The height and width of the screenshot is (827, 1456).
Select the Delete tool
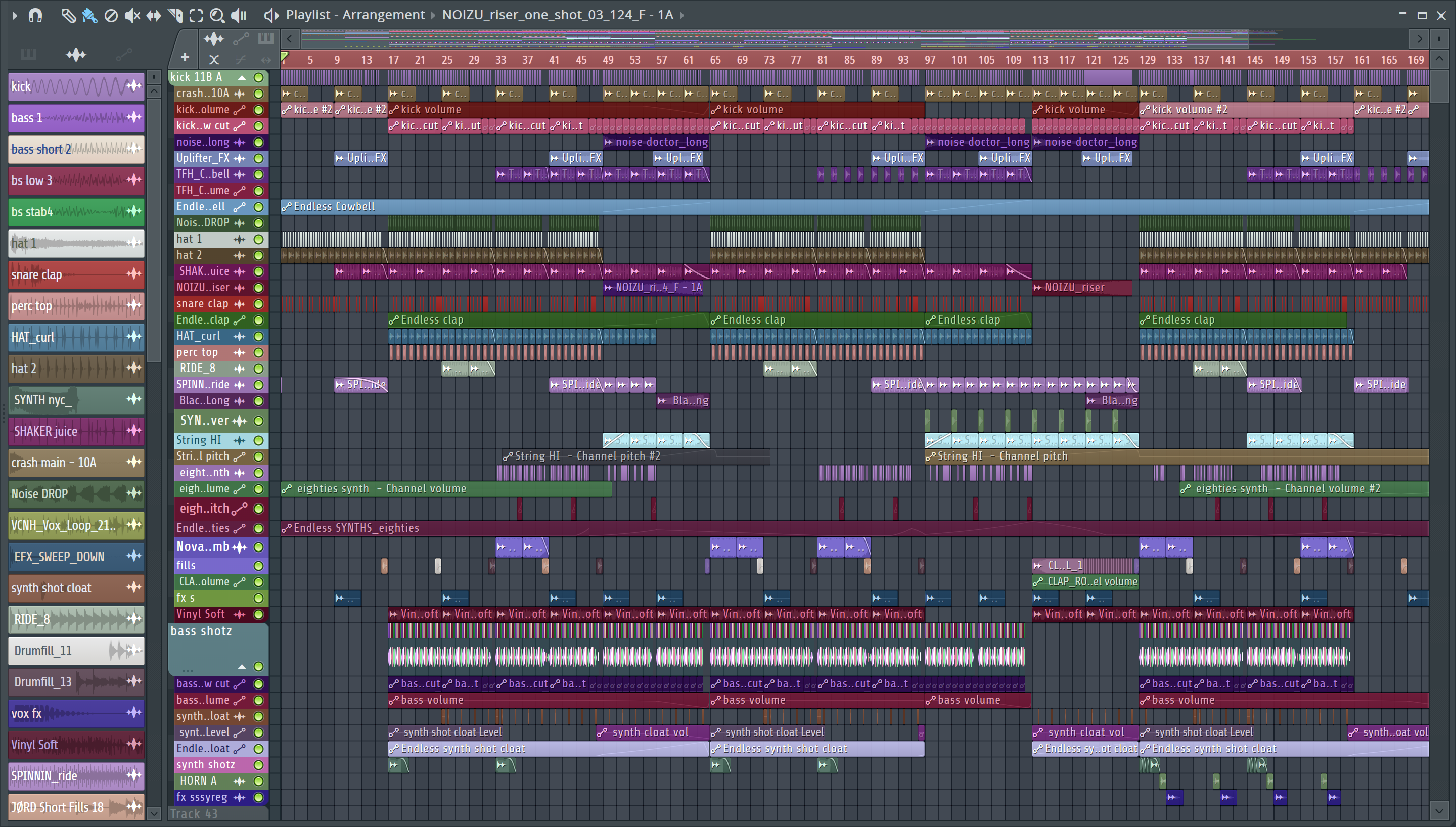(x=111, y=15)
